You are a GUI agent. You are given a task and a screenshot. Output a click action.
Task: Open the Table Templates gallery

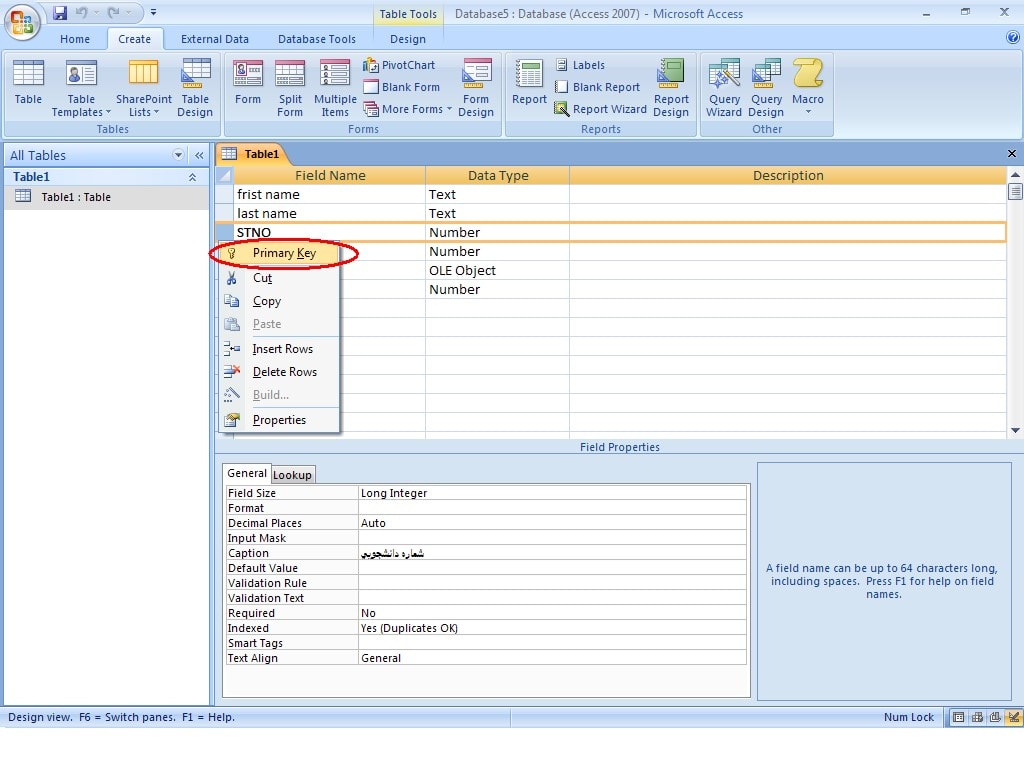coord(81,88)
